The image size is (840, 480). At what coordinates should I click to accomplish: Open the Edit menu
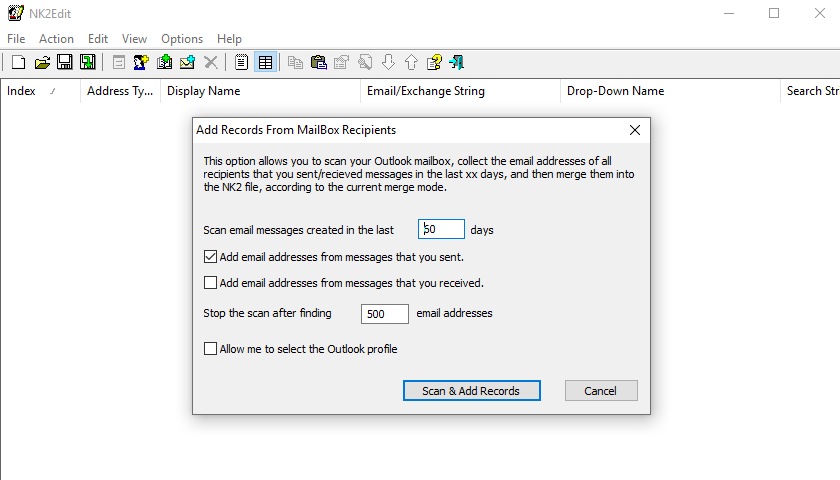98,39
